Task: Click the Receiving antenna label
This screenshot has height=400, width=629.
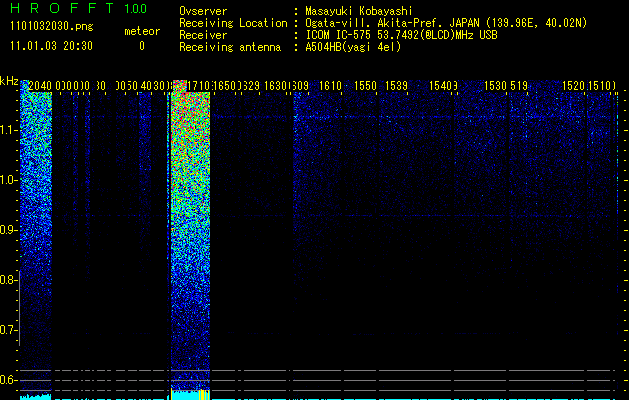Action: 230,47
